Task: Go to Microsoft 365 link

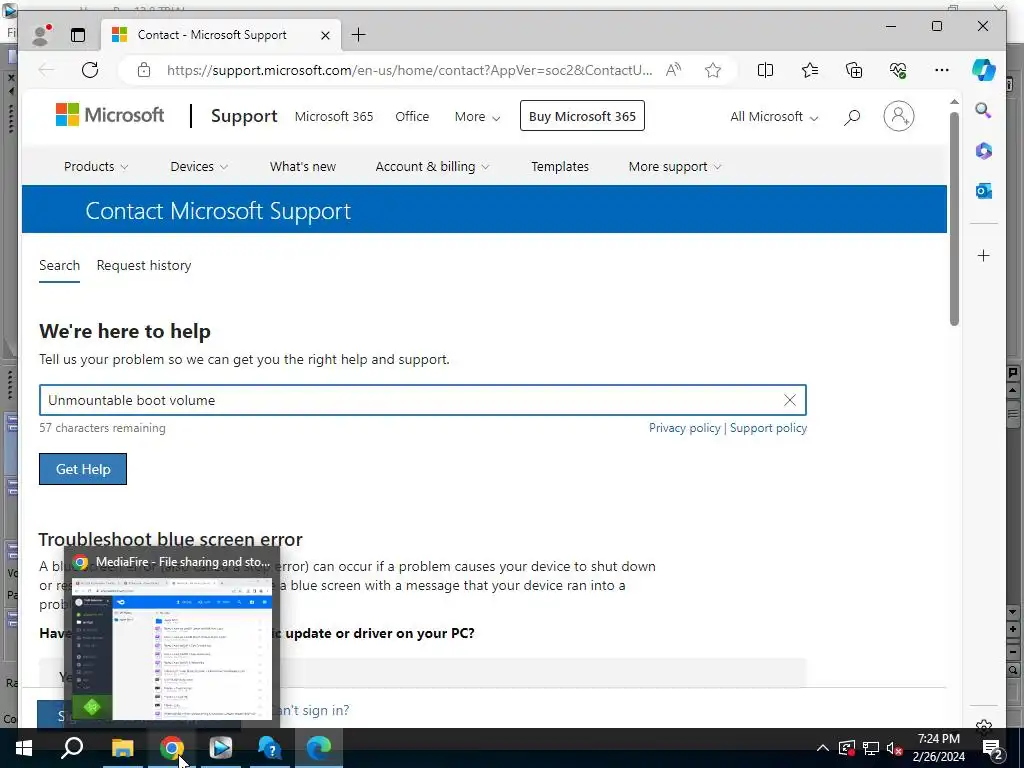Action: point(334,116)
